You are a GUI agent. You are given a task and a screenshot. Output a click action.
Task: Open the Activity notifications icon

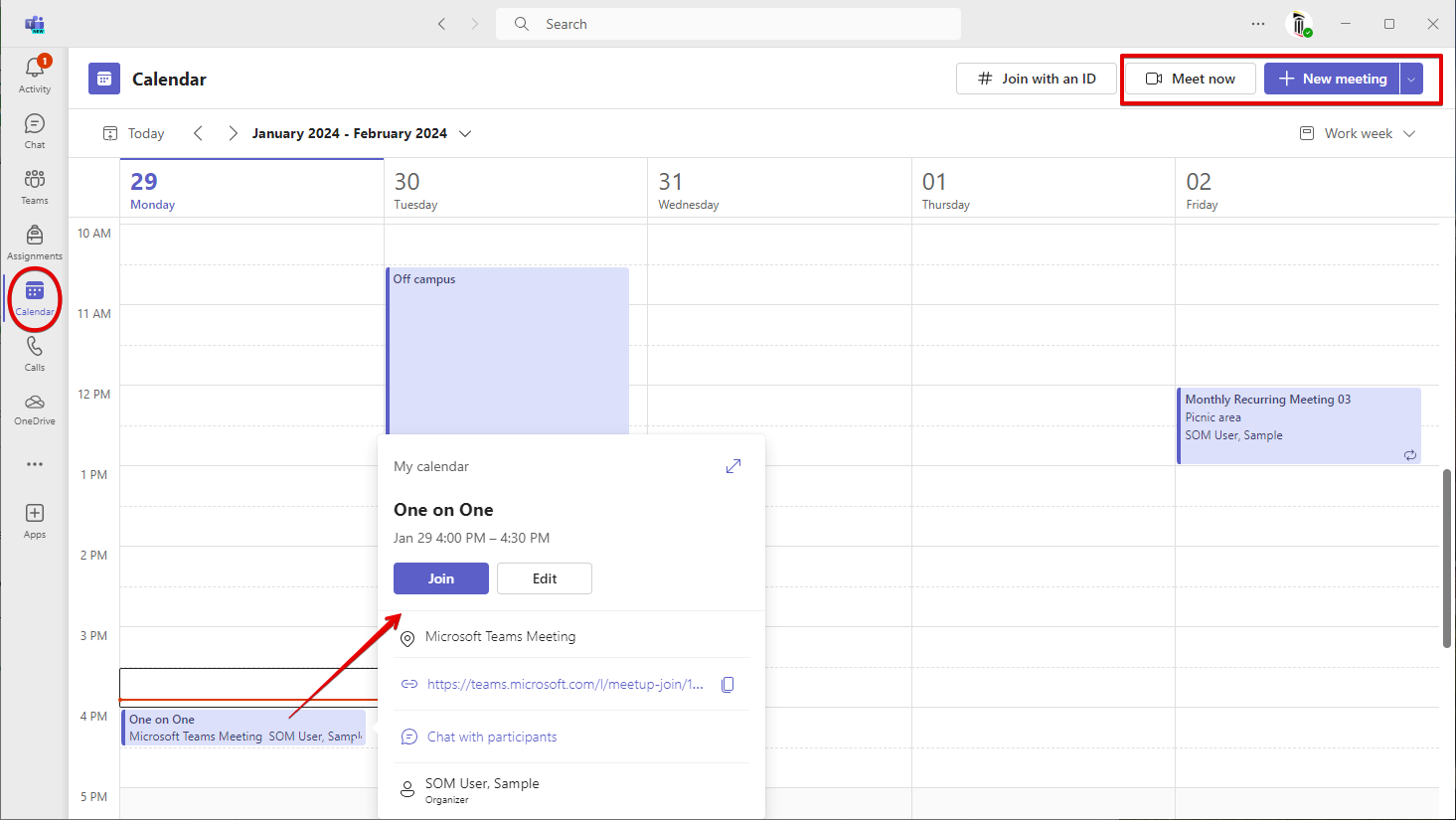coord(35,75)
